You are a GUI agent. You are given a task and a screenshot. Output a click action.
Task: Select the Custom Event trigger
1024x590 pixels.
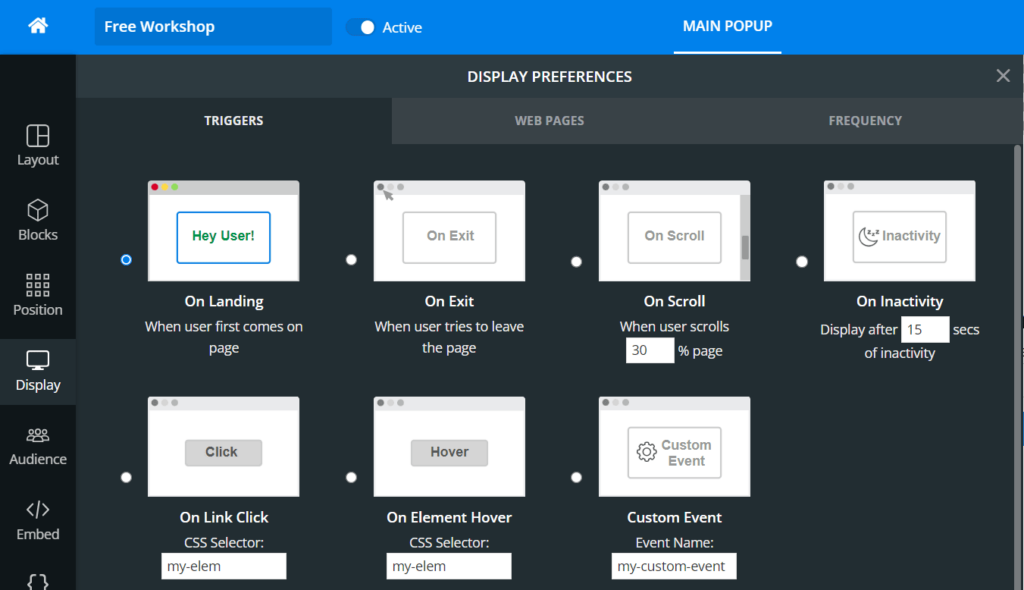[x=577, y=477]
